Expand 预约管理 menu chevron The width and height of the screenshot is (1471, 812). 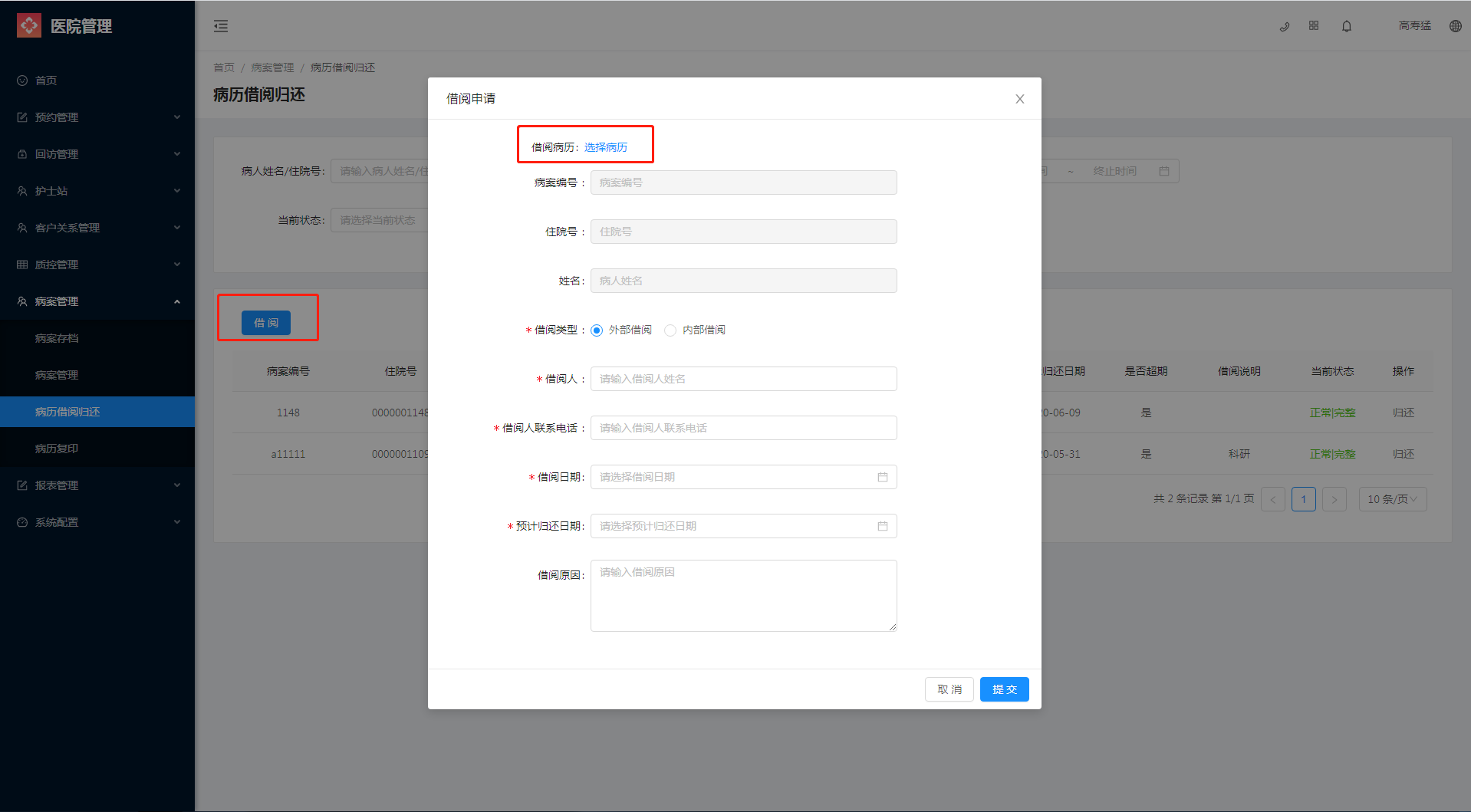(x=177, y=117)
